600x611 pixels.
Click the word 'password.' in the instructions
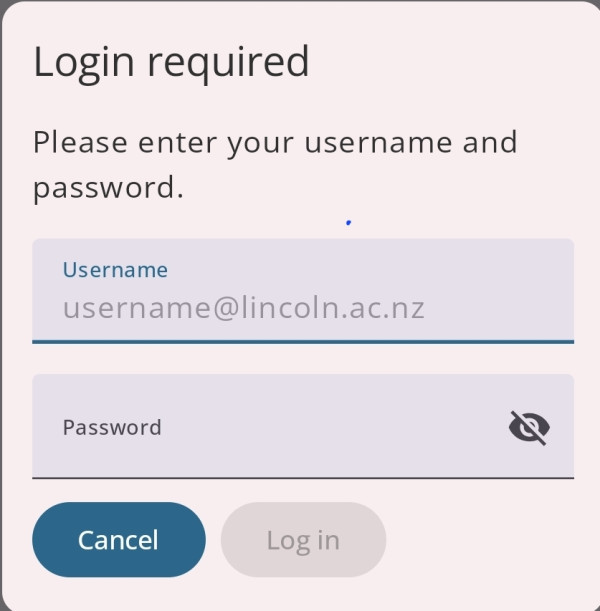point(108,189)
